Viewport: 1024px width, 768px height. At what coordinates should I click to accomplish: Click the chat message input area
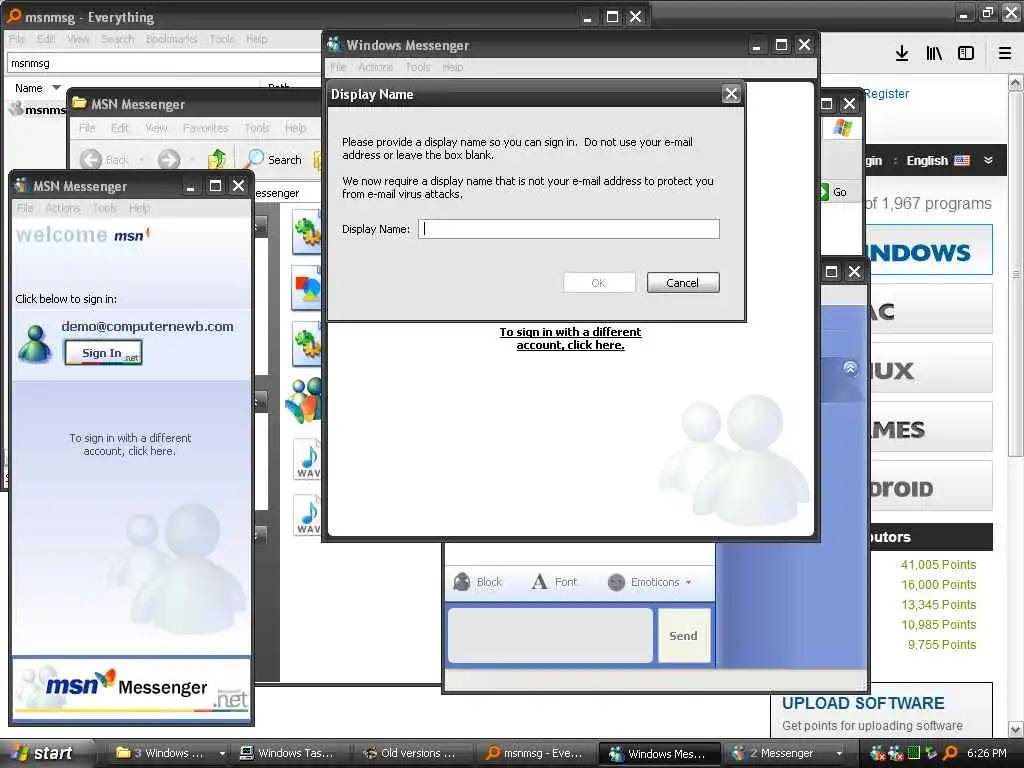pos(550,636)
